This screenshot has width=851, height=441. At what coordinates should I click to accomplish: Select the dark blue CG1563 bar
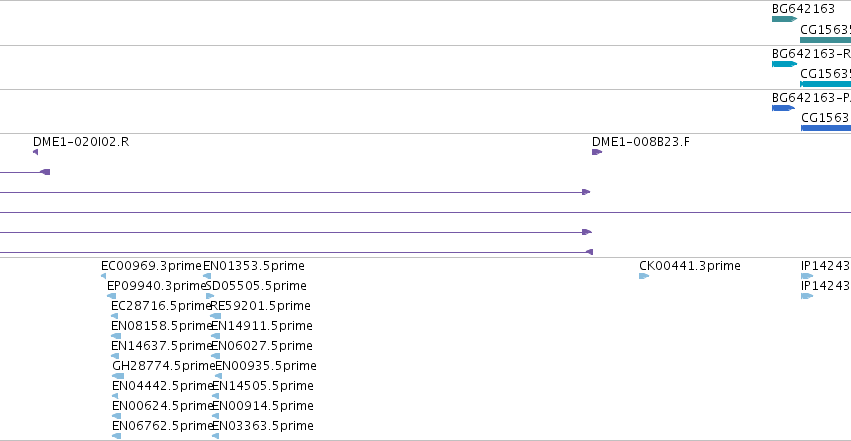[826, 128]
